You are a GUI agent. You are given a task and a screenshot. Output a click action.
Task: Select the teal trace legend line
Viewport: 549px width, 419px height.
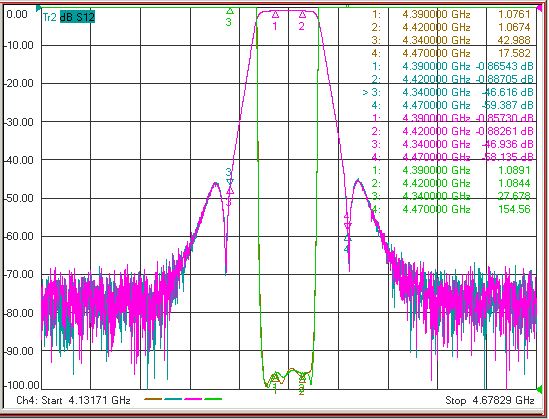click(x=173, y=399)
